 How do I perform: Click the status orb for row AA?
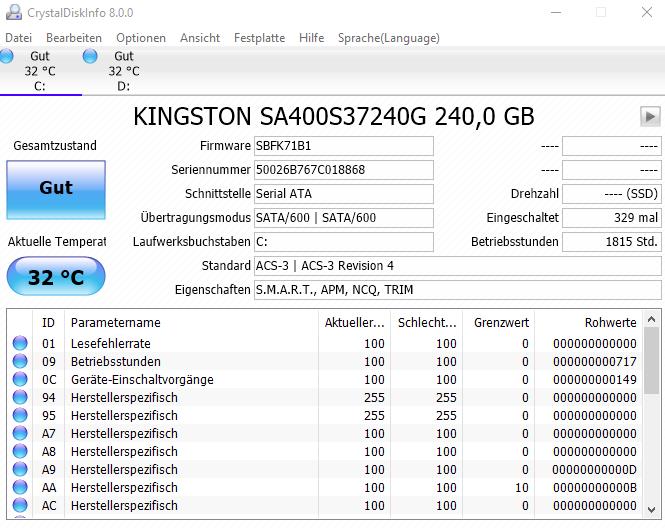pos(20,487)
